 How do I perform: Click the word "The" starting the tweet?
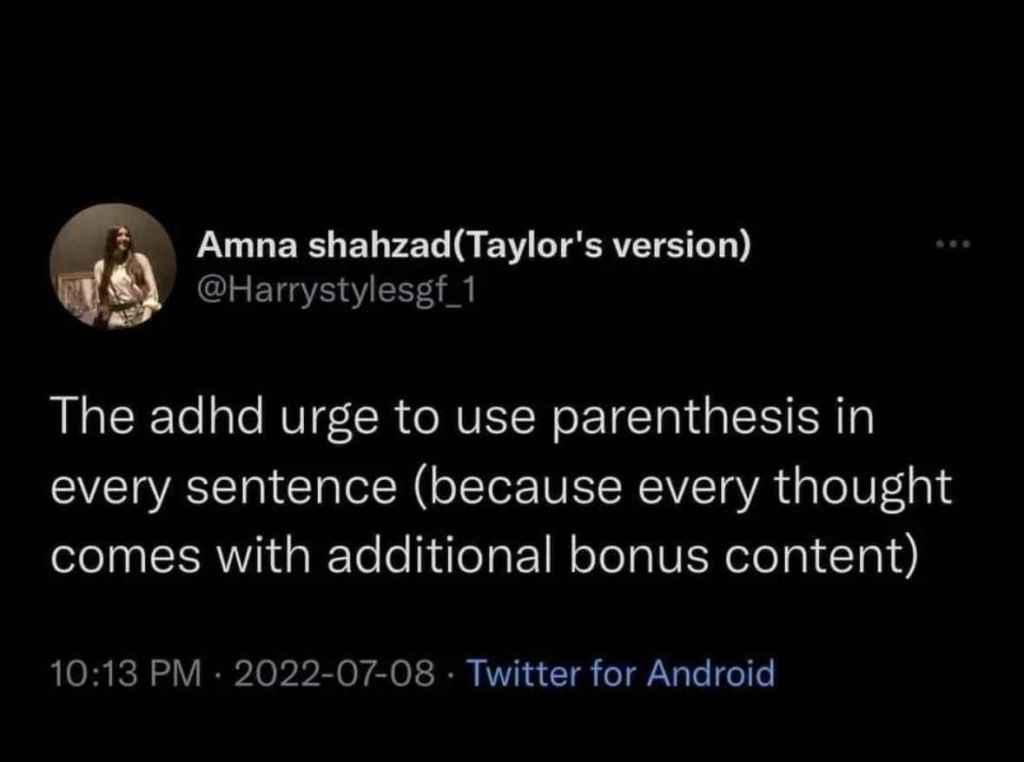click(86, 417)
